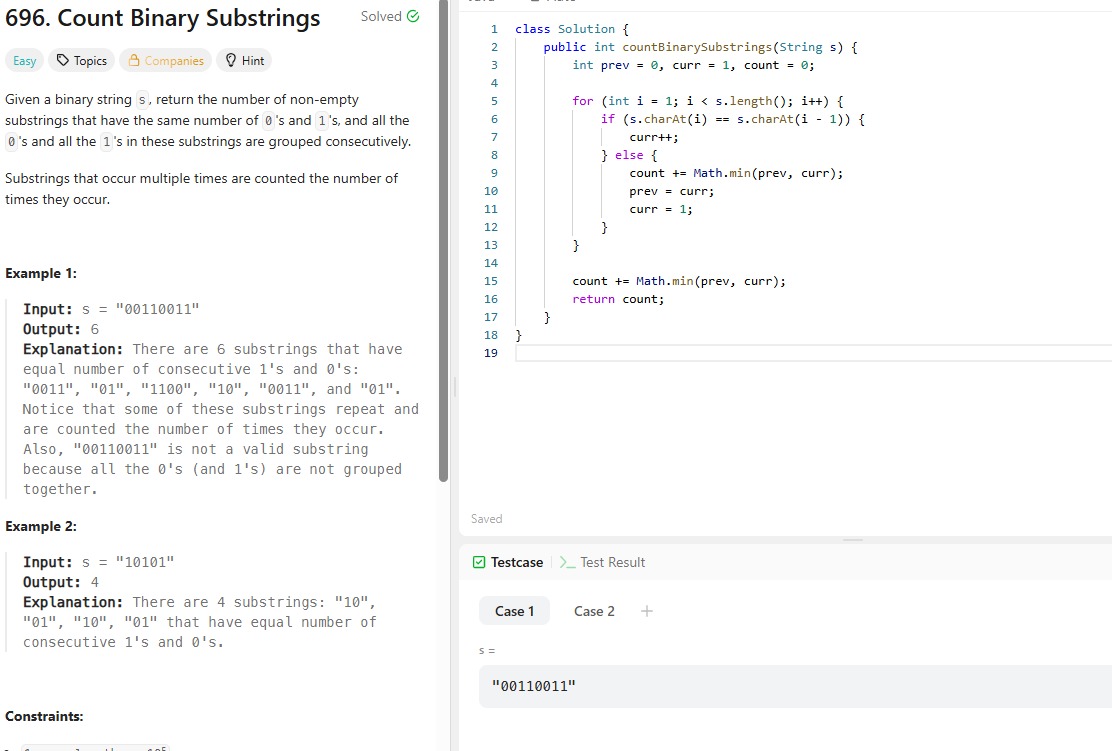Click the Test Result terminal icon
This screenshot has width=1112, height=751.
(x=567, y=562)
